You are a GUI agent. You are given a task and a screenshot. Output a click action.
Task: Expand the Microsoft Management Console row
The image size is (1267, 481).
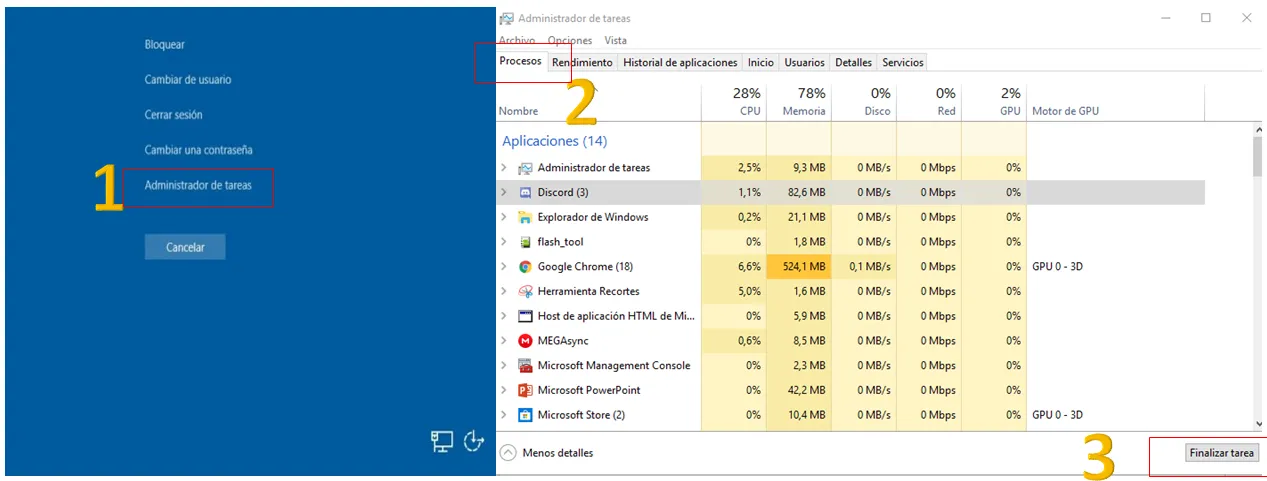504,366
